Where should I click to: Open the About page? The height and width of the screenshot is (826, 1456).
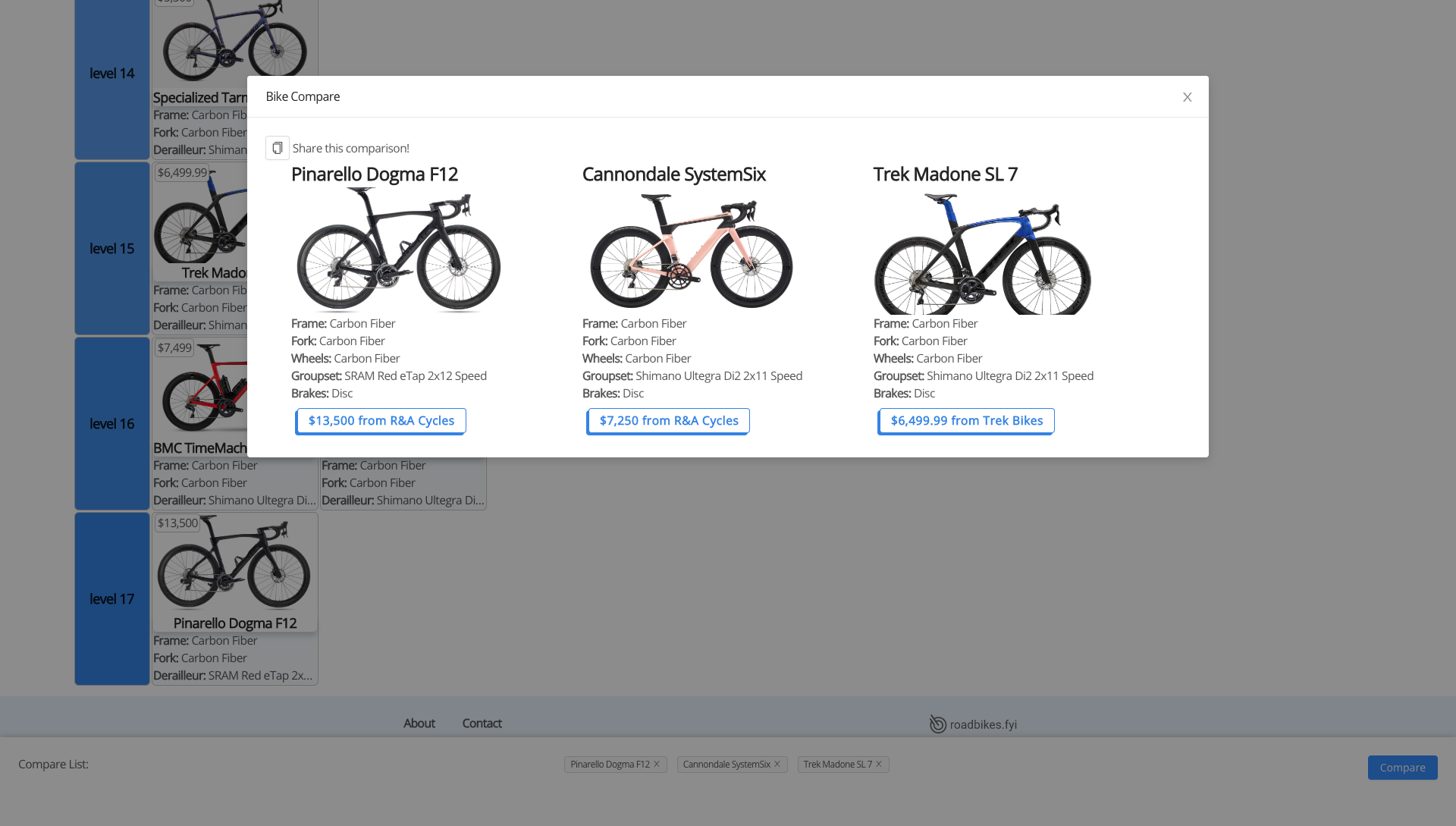click(419, 723)
